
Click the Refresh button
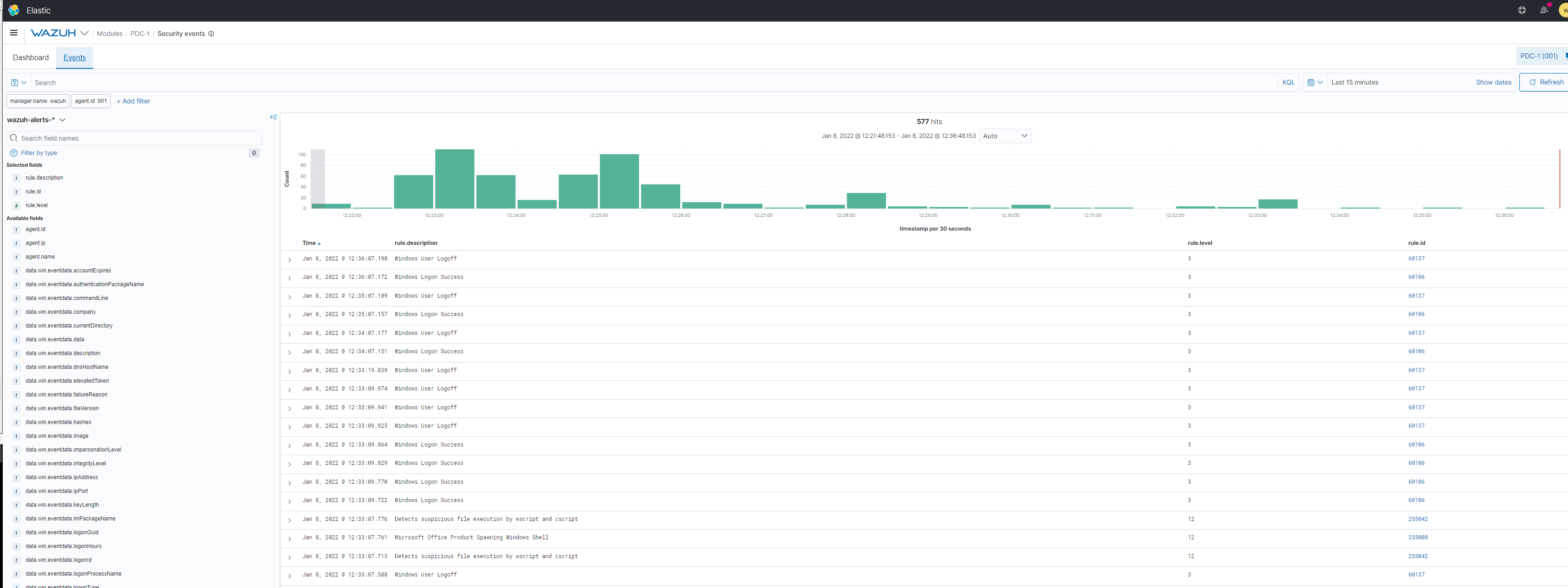point(1545,82)
